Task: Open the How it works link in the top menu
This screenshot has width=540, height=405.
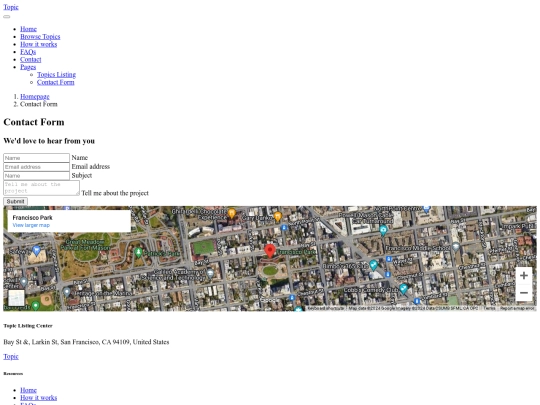Action: [x=39, y=44]
